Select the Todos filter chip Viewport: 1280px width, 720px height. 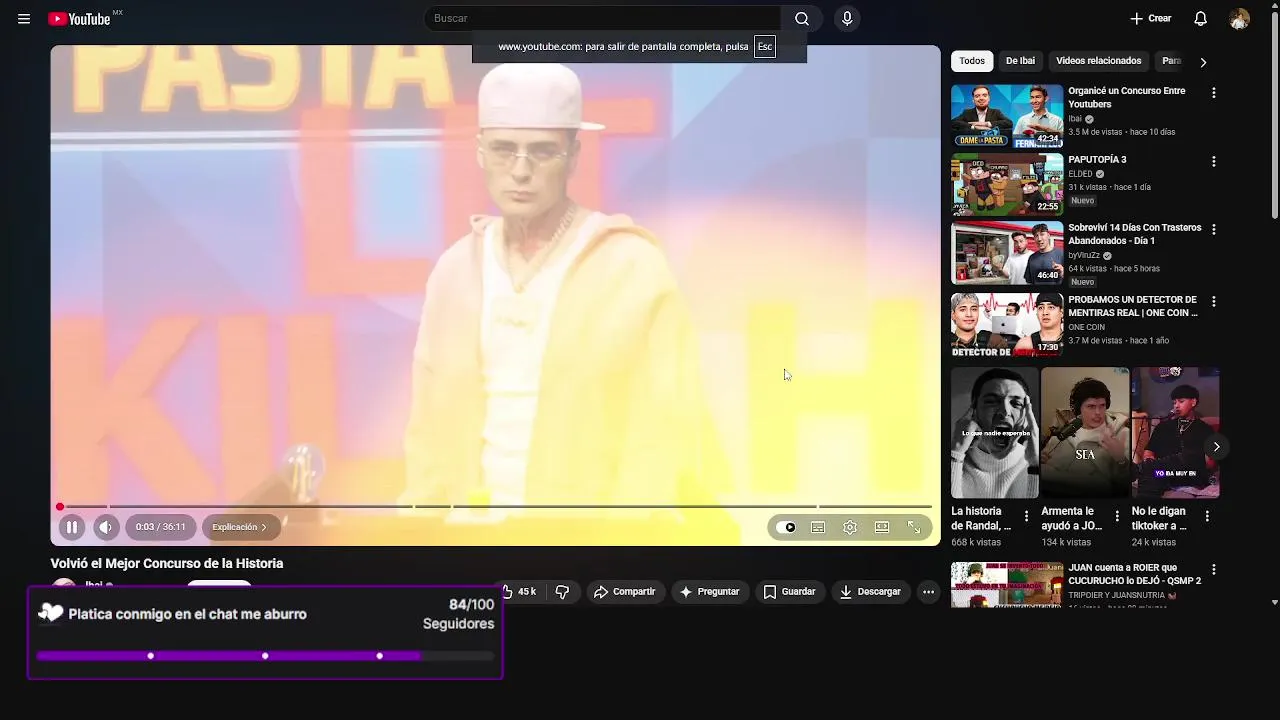click(x=972, y=61)
